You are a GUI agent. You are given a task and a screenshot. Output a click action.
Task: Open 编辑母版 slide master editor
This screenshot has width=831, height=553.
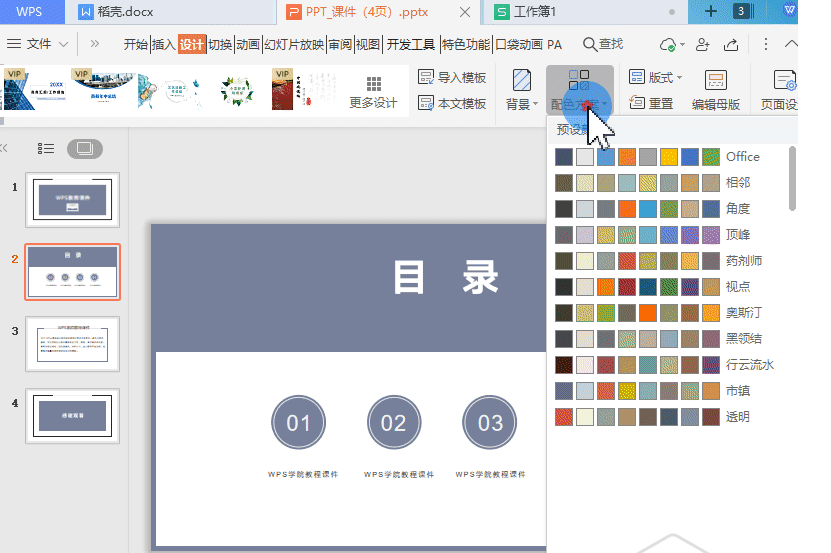tap(715, 90)
